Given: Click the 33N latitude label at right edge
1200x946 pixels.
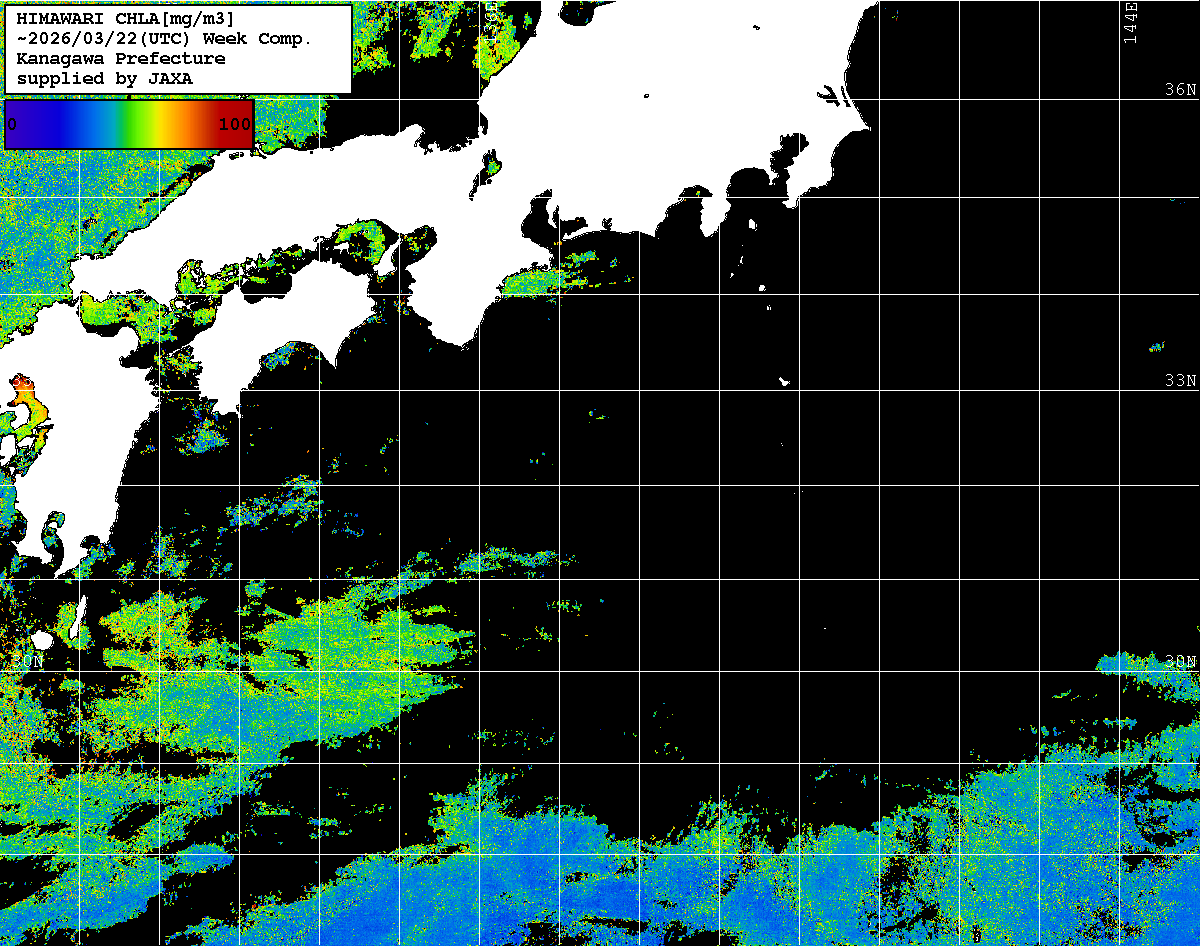Looking at the screenshot, I should (x=1180, y=381).
